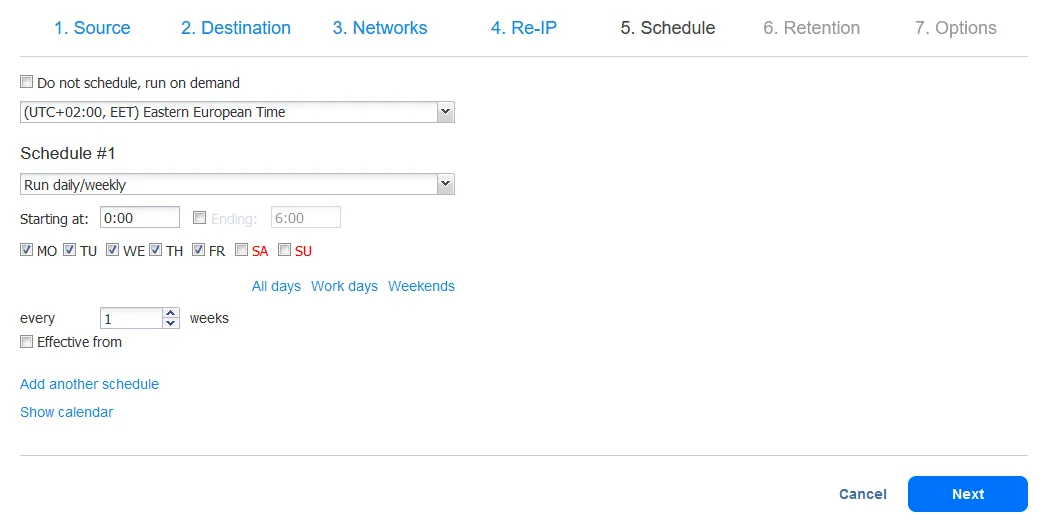Click 'Add another schedule' link
The image size is (1048, 532).
89,384
